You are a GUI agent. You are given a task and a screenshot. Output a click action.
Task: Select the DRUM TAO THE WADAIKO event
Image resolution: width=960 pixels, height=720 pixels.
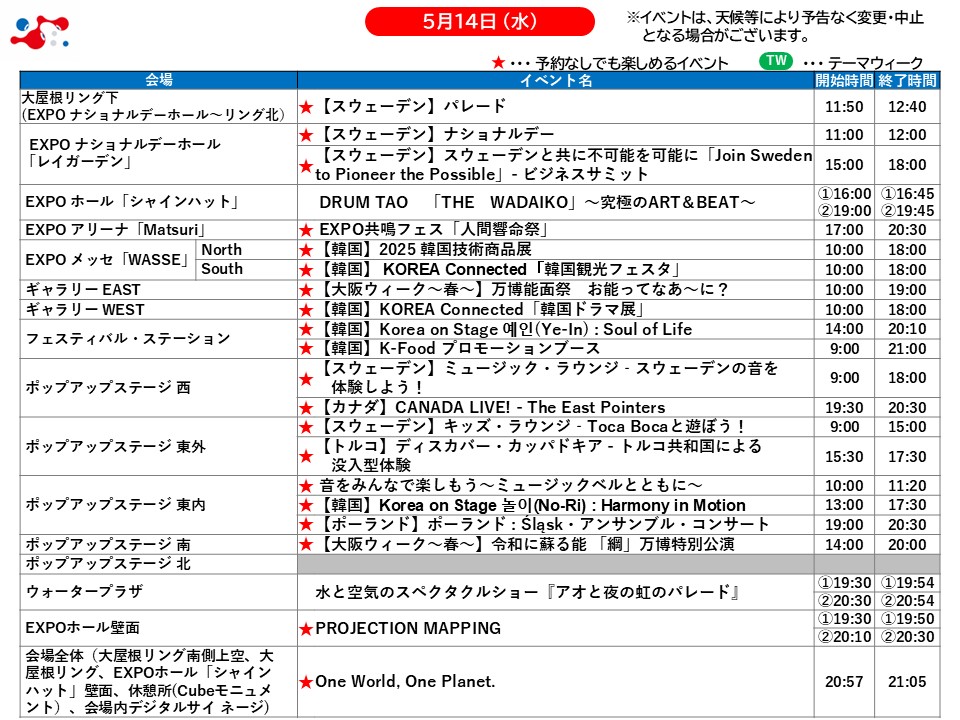pyautogui.click(x=537, y=203)
